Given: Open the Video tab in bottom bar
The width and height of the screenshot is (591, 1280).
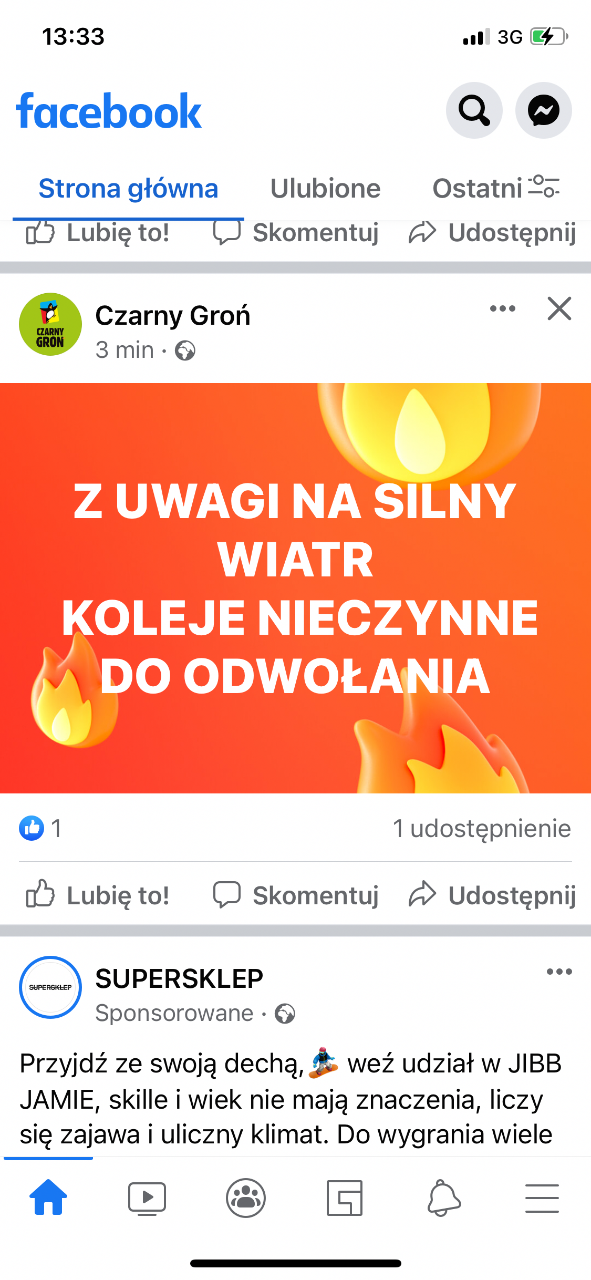Looking at the screenshot, I should [147, 1197].
